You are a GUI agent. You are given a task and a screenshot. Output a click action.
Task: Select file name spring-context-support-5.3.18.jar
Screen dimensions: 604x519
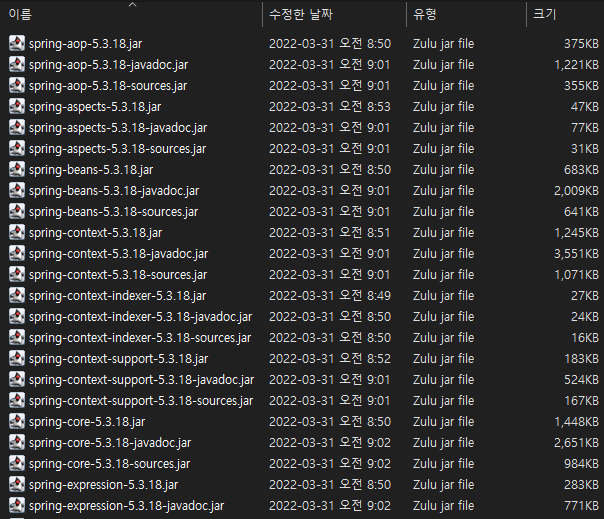119,359
